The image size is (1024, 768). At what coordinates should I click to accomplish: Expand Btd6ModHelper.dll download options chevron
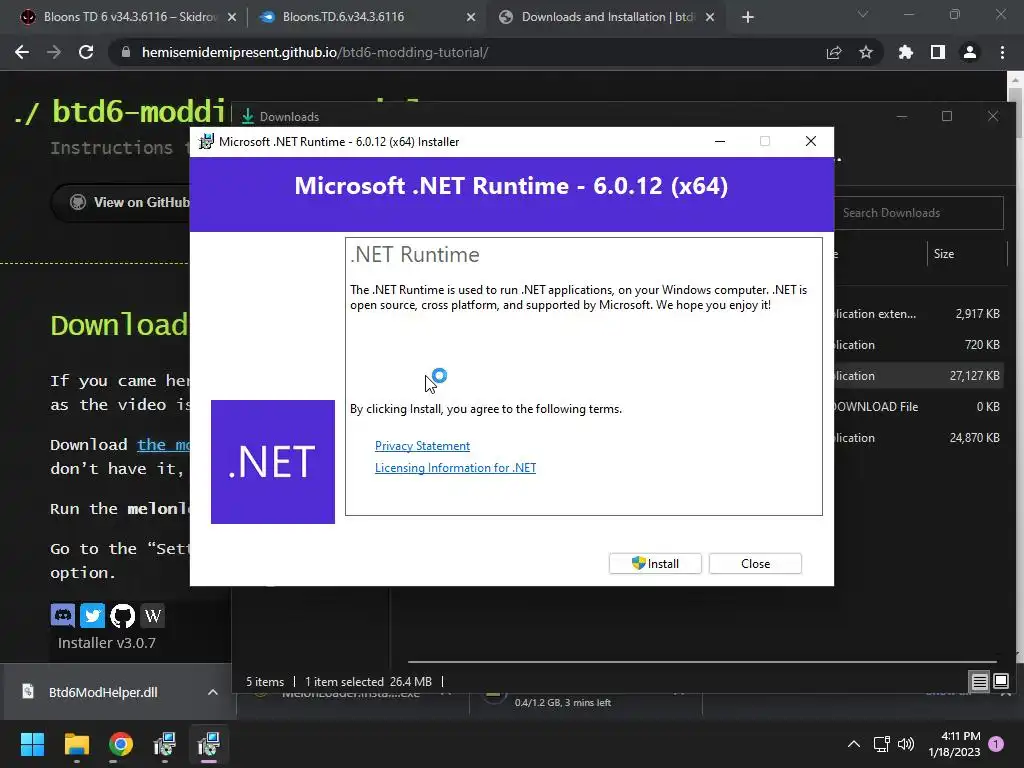point(213,692)
